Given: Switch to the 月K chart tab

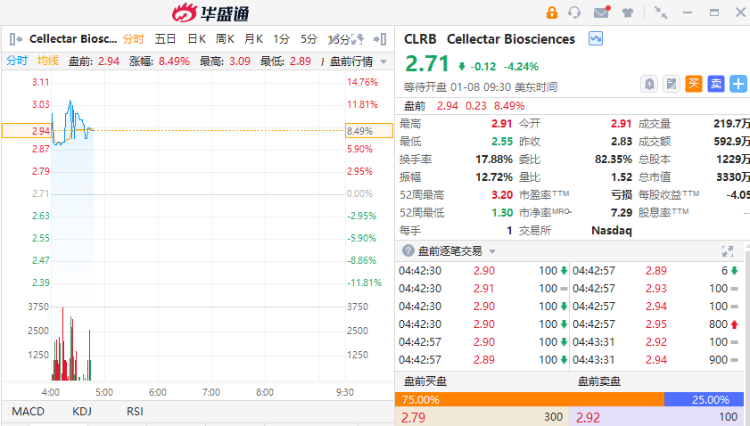Looking at the screenshot, I should point(253,39).
